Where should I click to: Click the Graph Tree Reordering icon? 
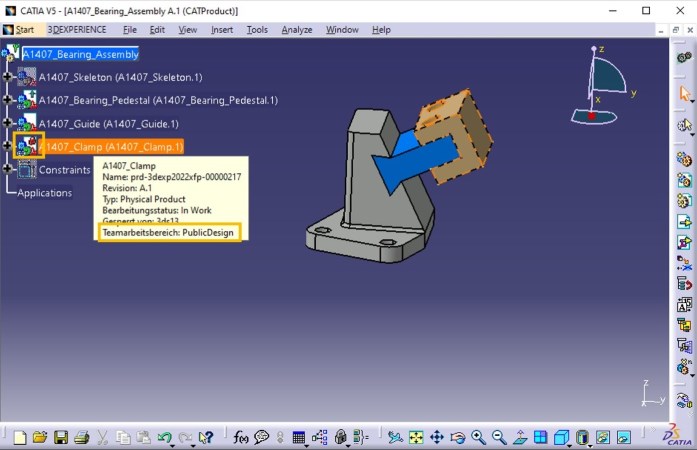pos(684,283)
